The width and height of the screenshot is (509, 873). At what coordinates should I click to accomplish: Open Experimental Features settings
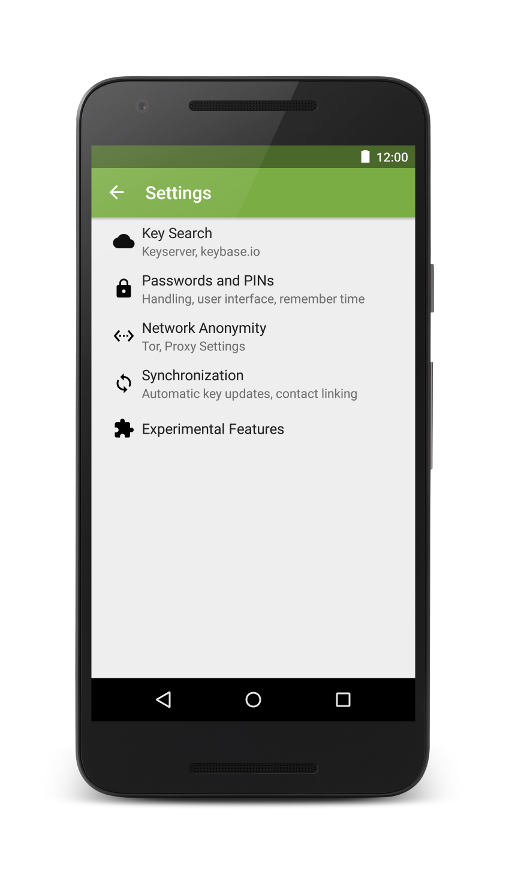[253, 429]
